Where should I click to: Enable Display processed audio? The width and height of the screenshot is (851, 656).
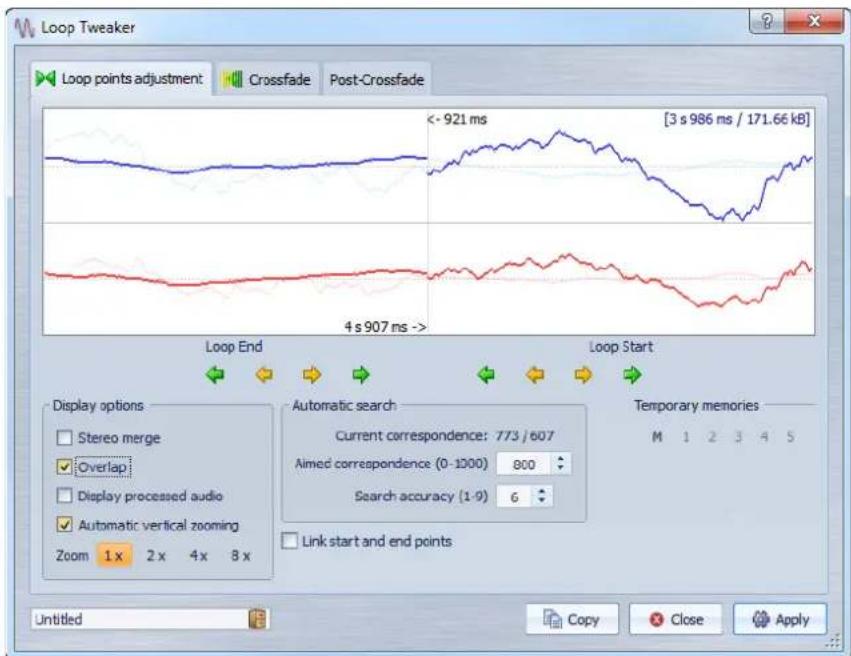tap(65, 495)
